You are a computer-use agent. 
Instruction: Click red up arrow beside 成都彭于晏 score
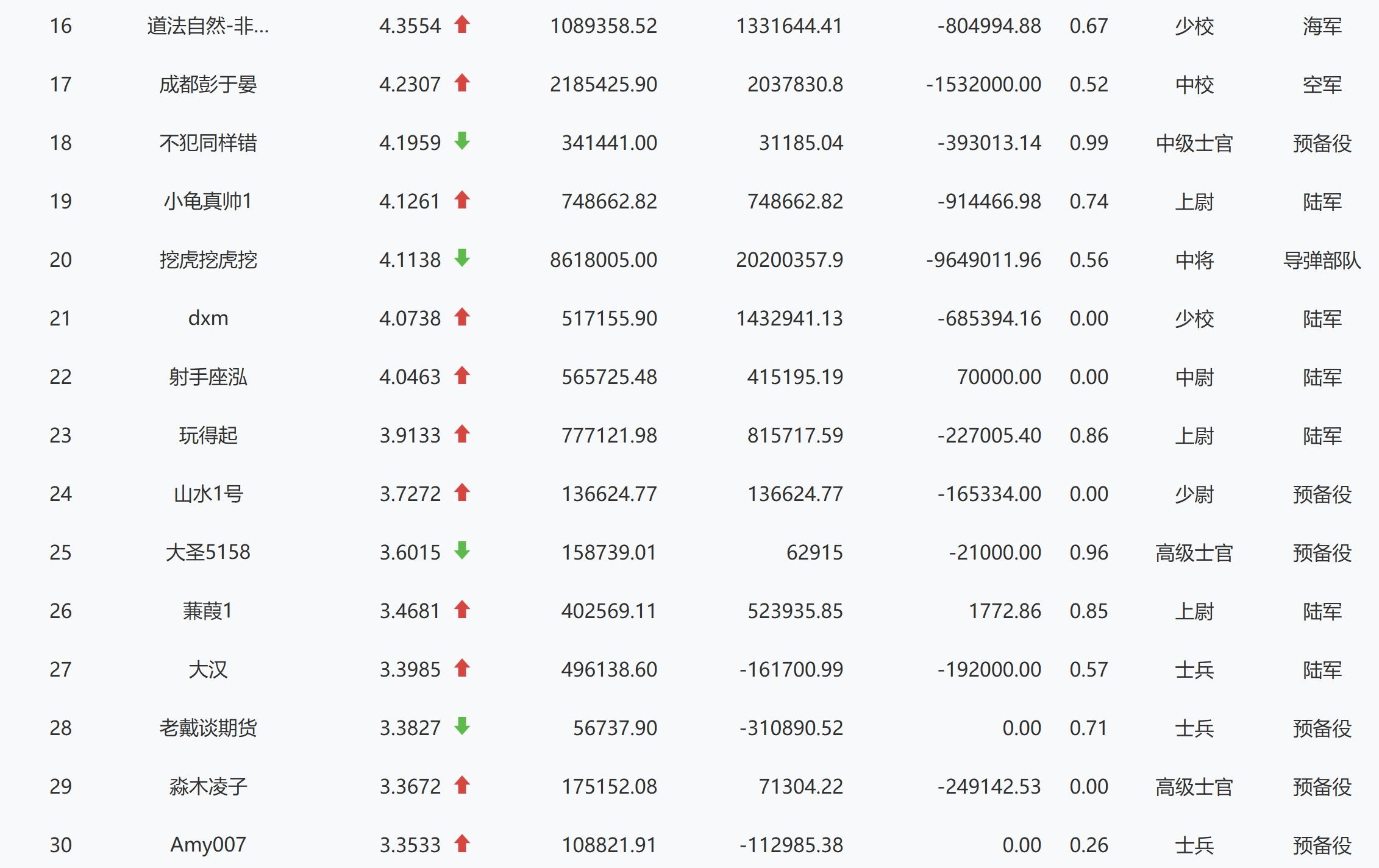462,83
